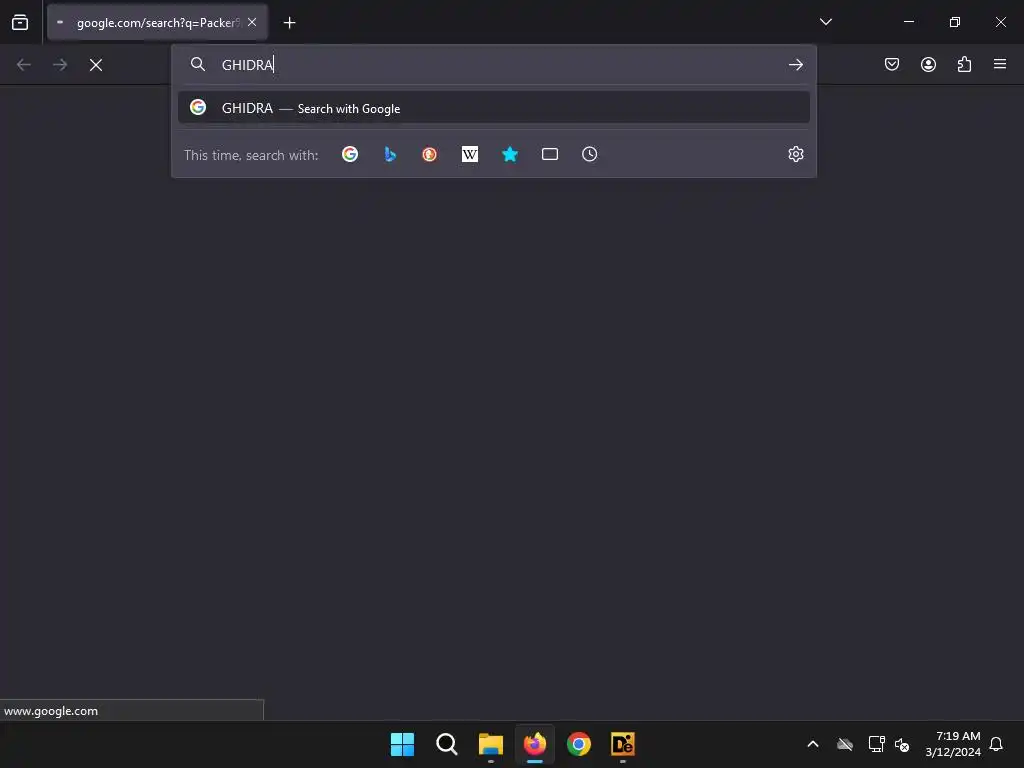Minimize the Firefox window
This screenshot has height=768, width=1024.
908,22
